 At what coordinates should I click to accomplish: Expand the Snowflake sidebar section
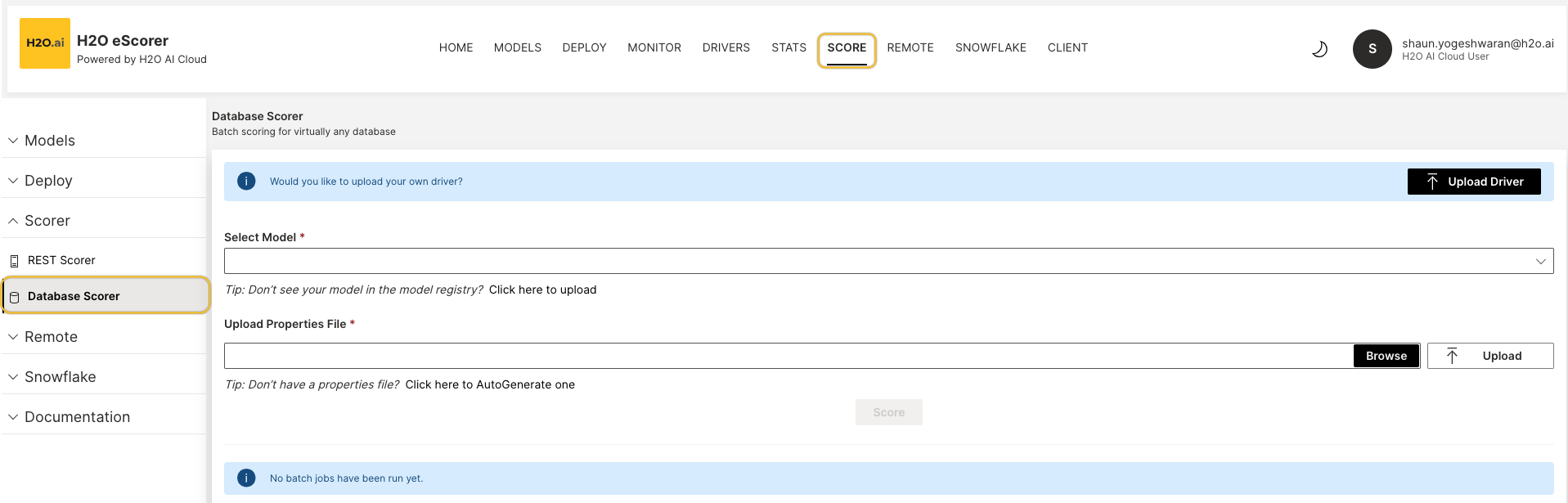[60, 377]
